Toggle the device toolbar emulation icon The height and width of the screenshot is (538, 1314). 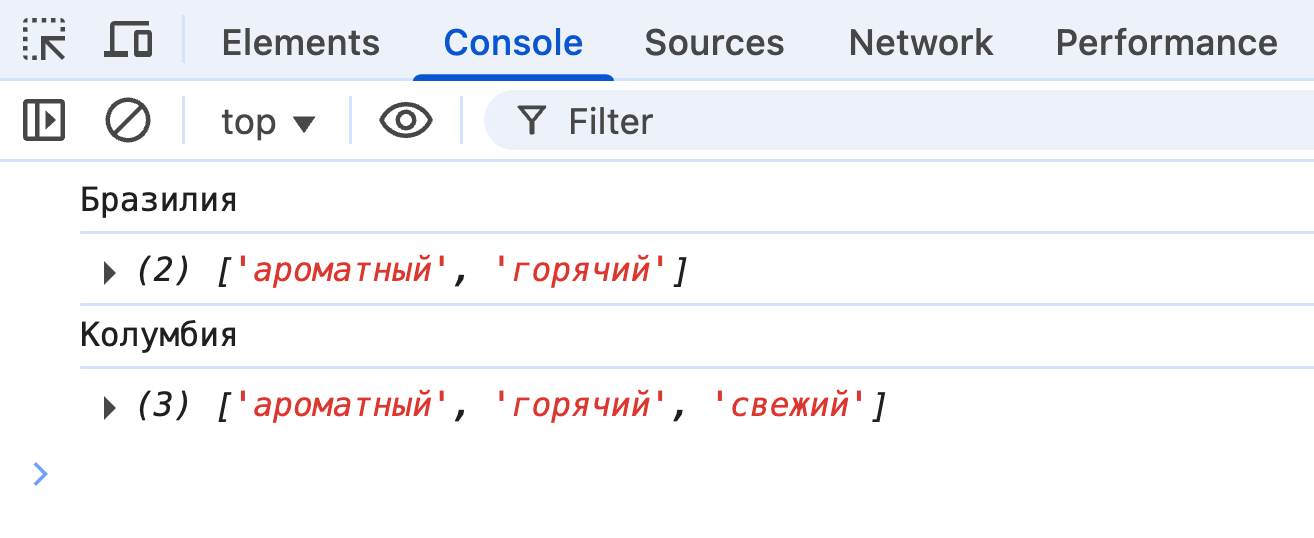coord(128,41)
